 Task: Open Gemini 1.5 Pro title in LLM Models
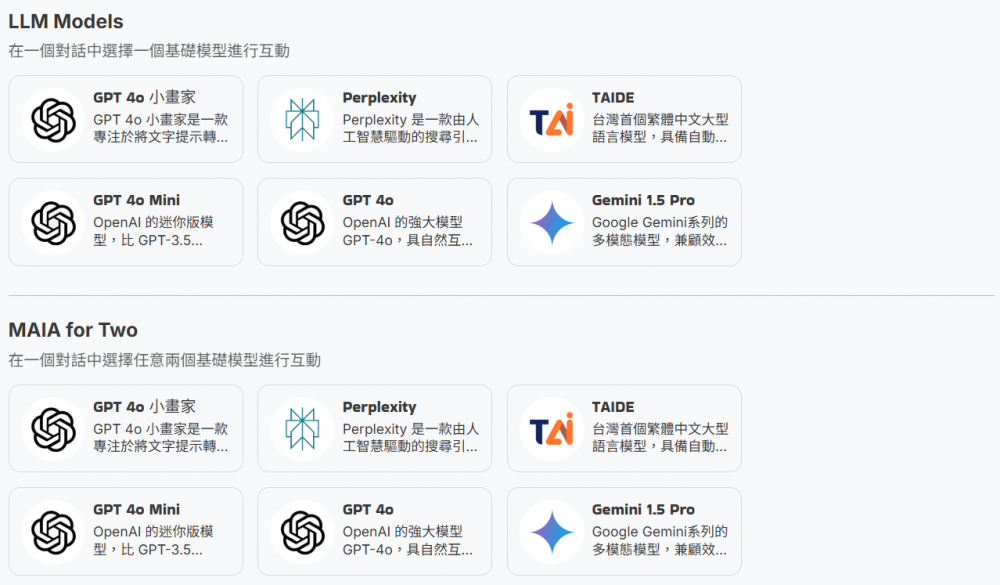643,200
